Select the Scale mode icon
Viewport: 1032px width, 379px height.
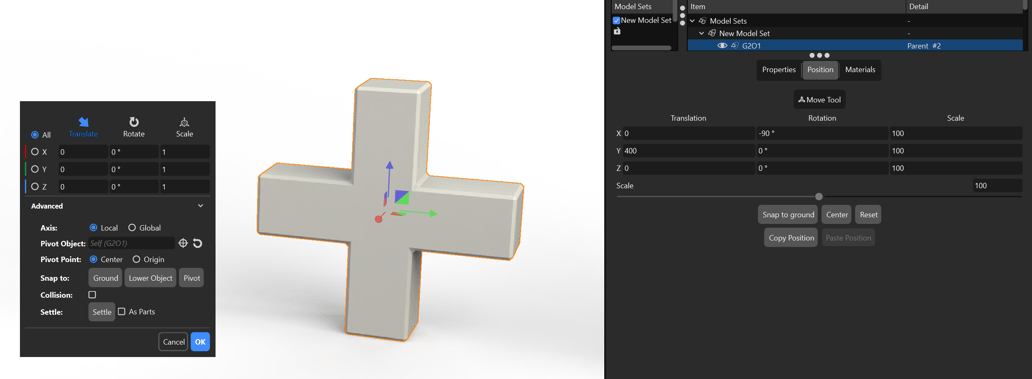coord(184,122)
